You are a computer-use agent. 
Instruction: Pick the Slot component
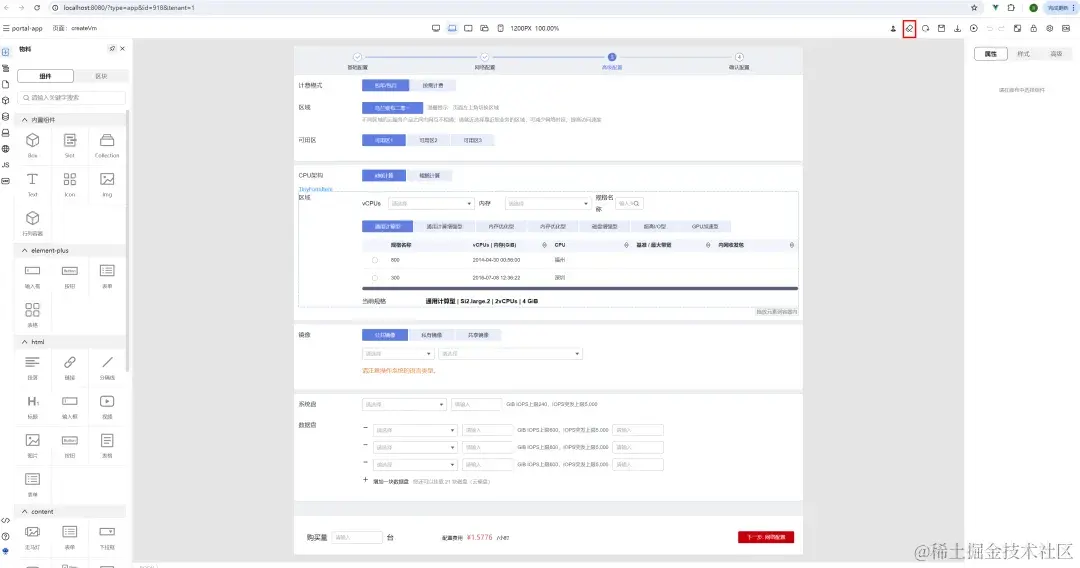pyautogui.click(x=70, y=145)
